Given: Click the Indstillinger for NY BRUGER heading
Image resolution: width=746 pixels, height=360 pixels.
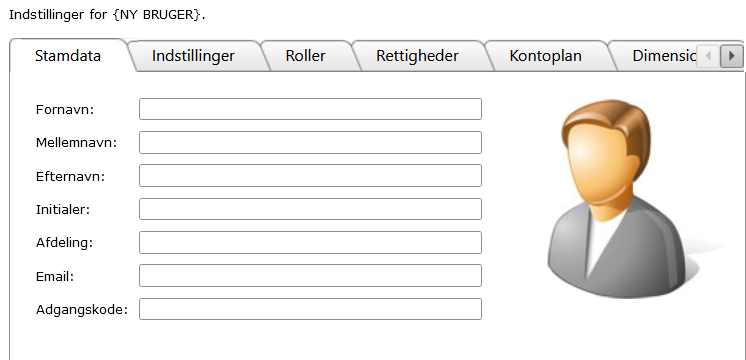Looking at the screenshot, I should [108, 15].
